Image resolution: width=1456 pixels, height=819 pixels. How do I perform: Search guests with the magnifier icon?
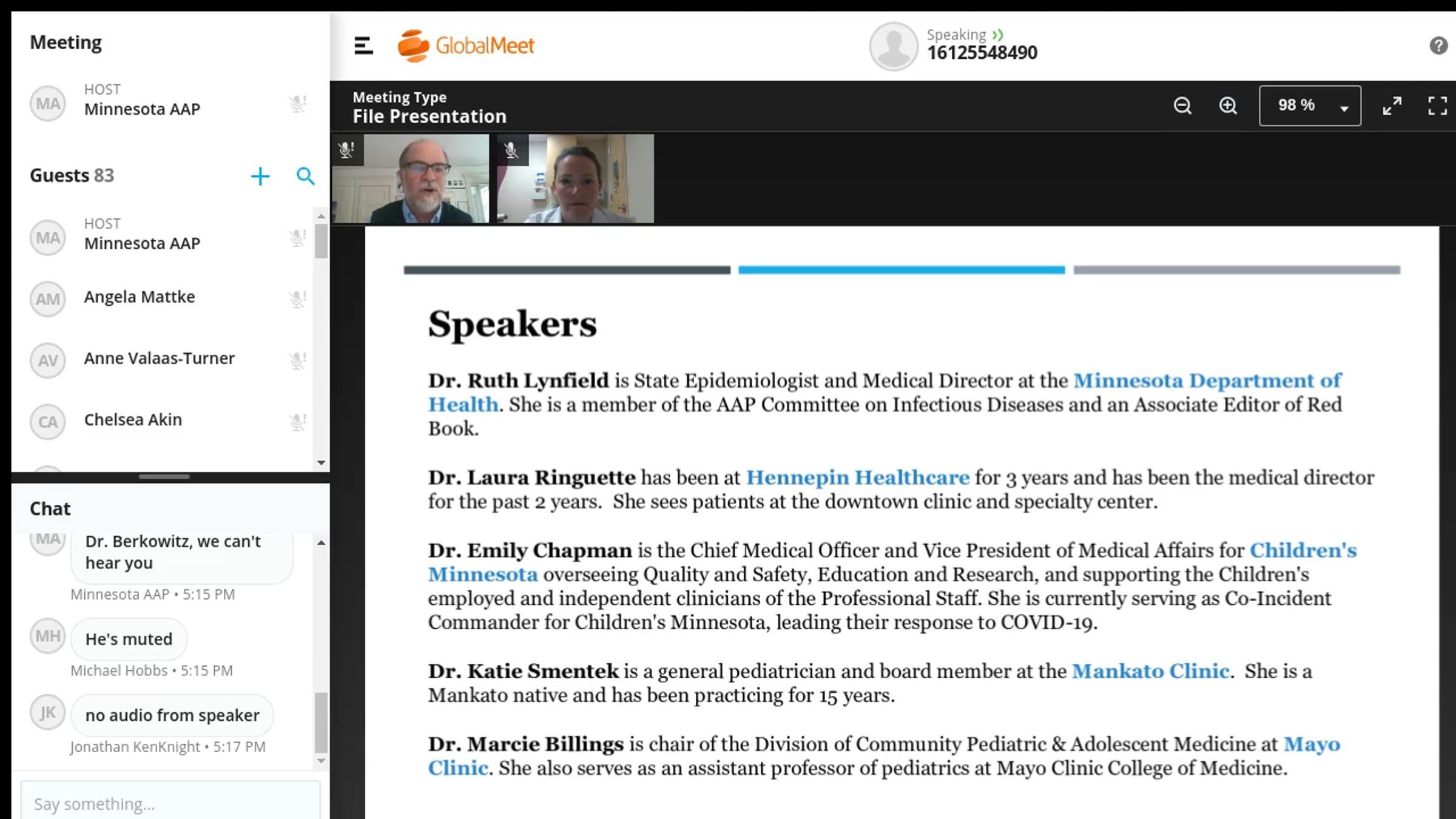pos(305,176)
